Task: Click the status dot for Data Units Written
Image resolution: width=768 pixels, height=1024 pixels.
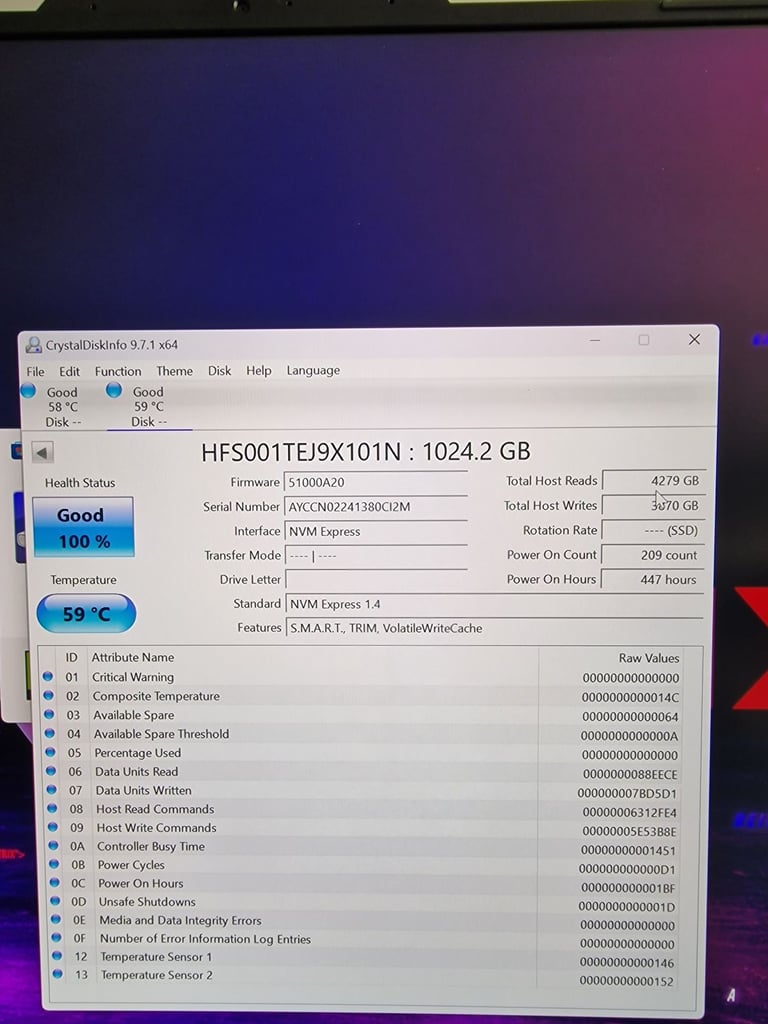Action: point(52,790)
